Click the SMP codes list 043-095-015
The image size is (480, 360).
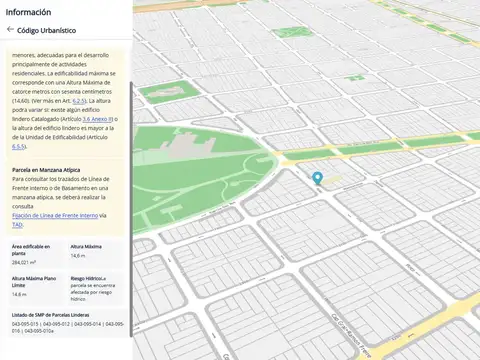(68, 327)
